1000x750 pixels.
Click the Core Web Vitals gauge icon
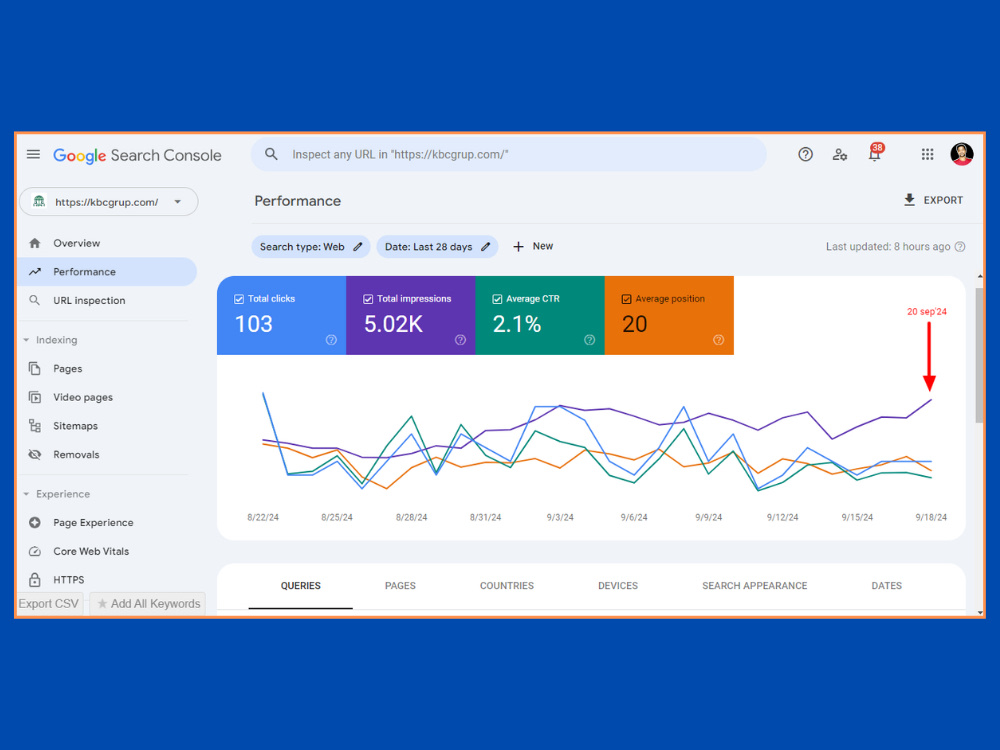click(35, 552)
